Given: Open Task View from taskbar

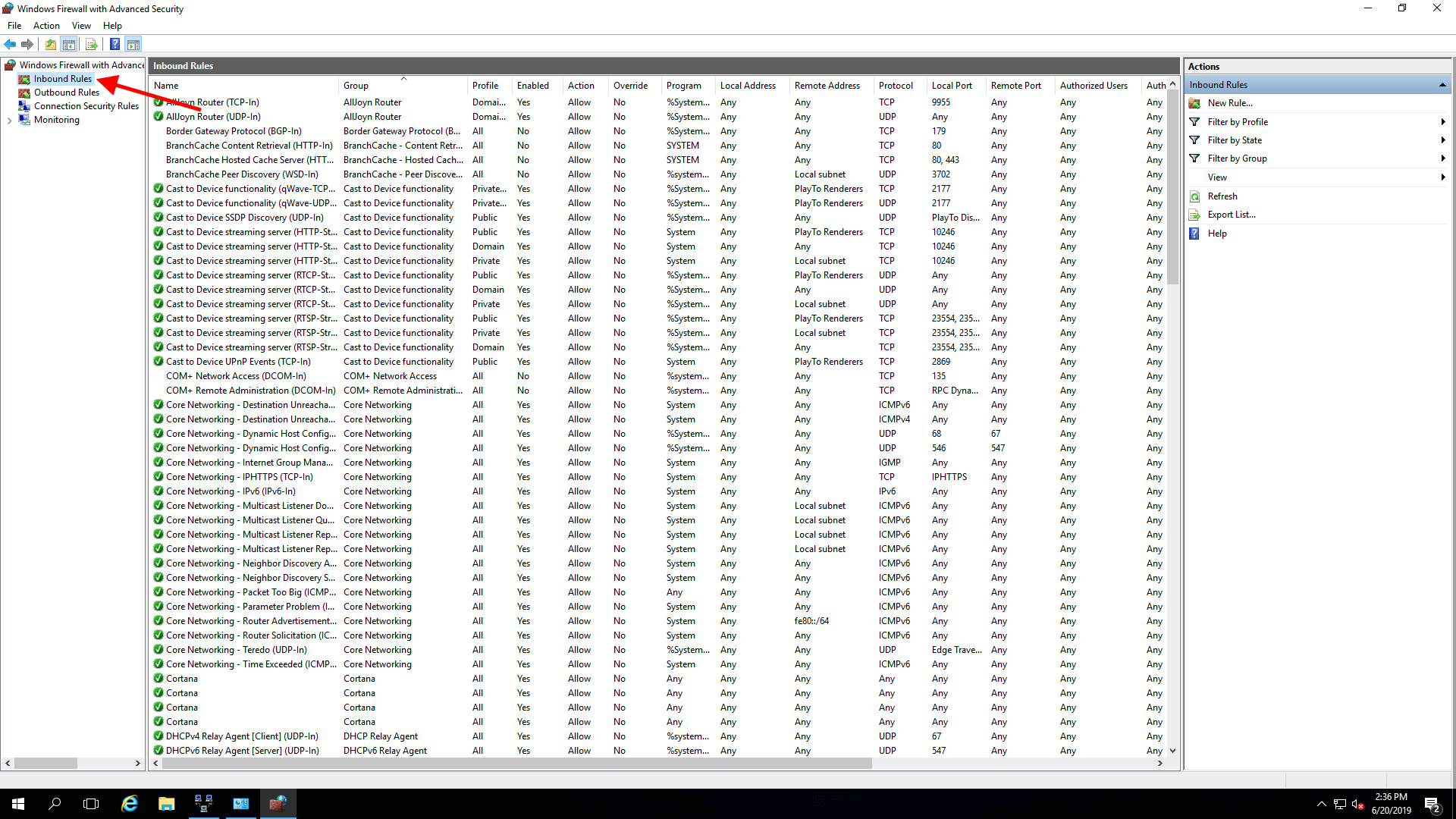Looking at the screenshot, I should point(91,804).
